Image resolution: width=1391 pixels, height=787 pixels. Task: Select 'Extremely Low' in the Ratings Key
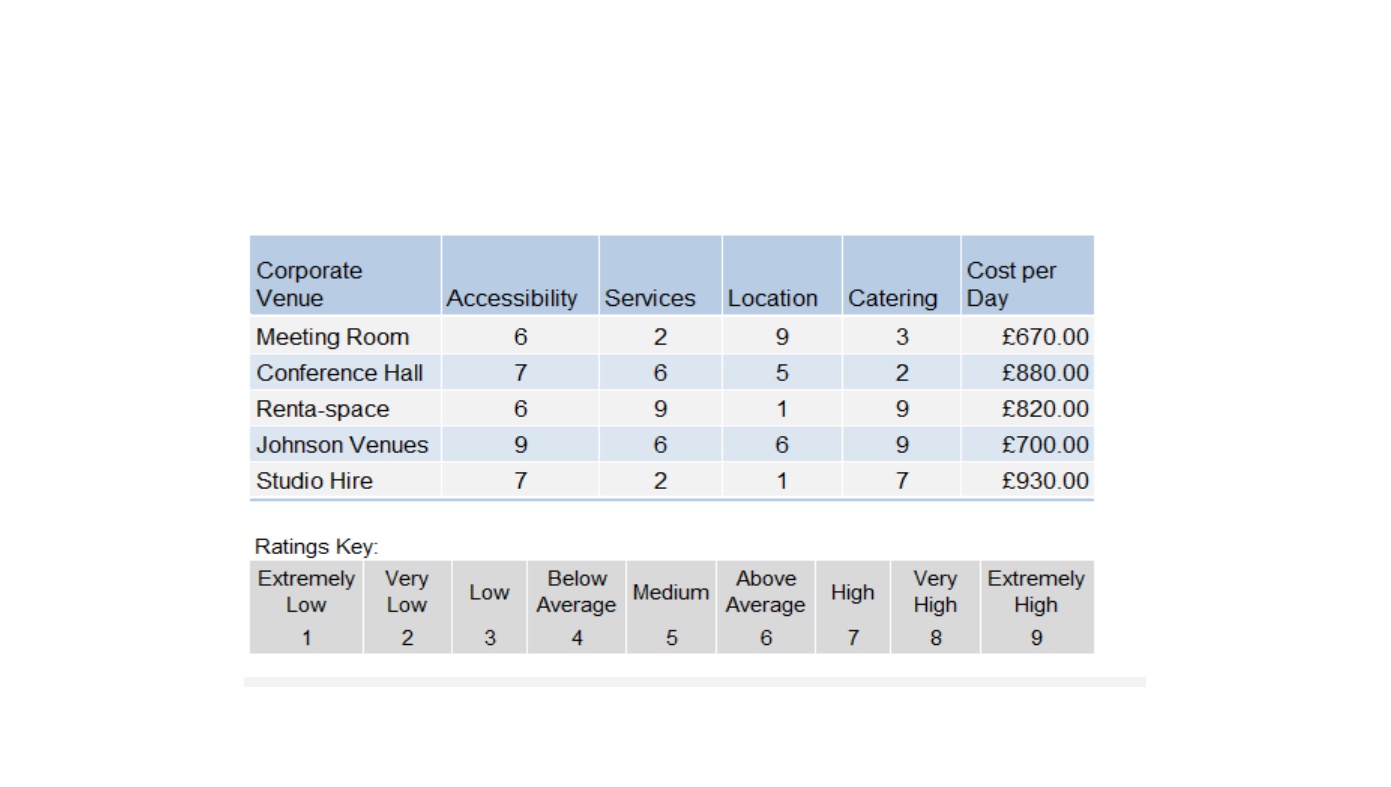(x=306, y=592)
